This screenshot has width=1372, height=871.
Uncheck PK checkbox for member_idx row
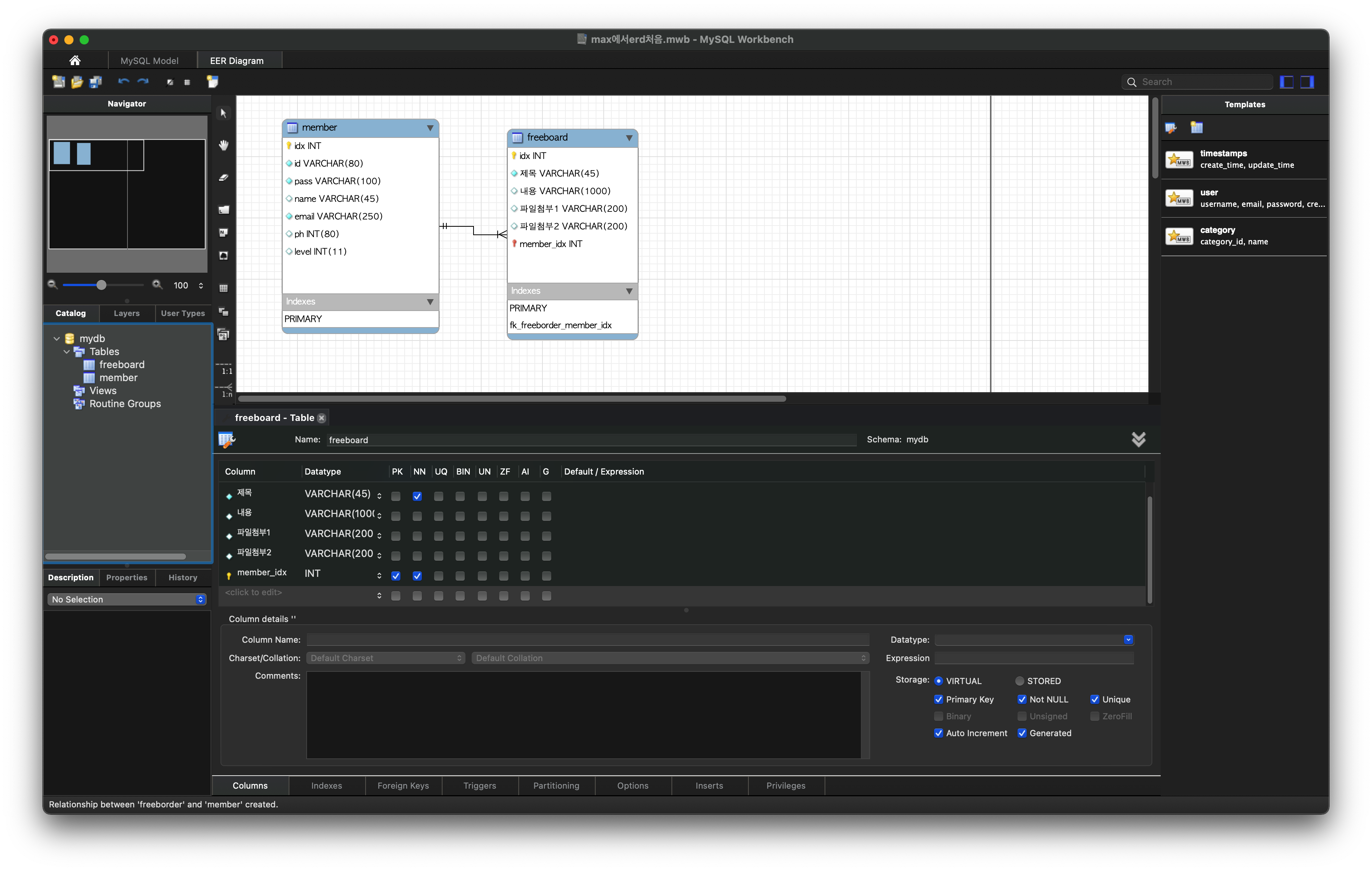[395, 576]
